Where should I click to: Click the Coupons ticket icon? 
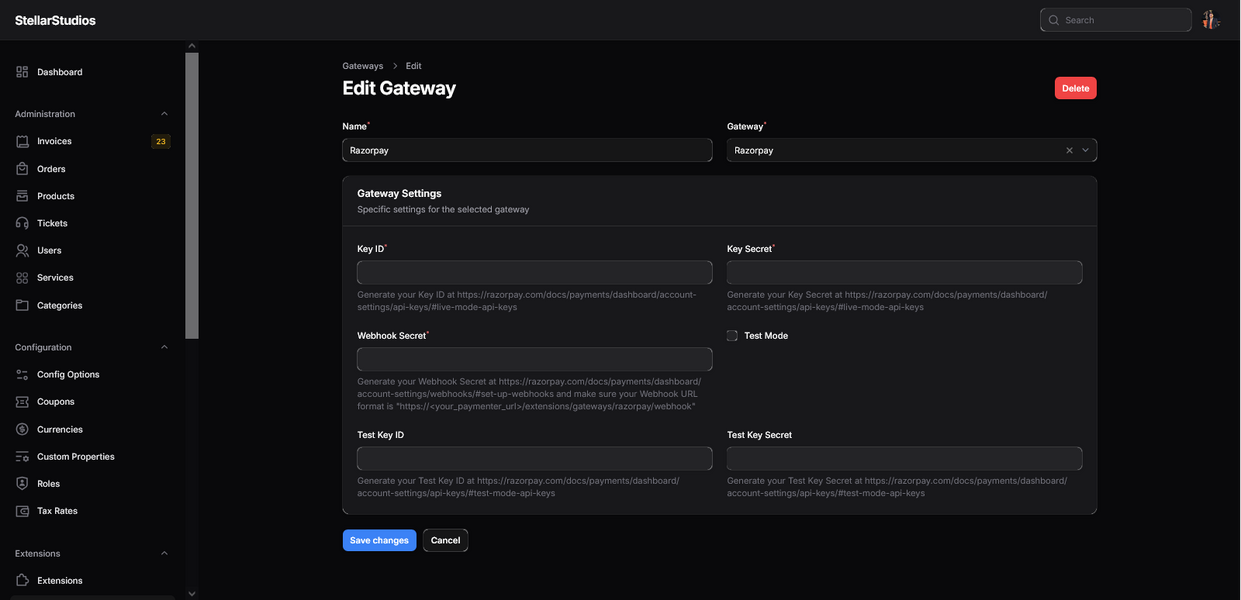pyautogui.click(x=22, y=401)
